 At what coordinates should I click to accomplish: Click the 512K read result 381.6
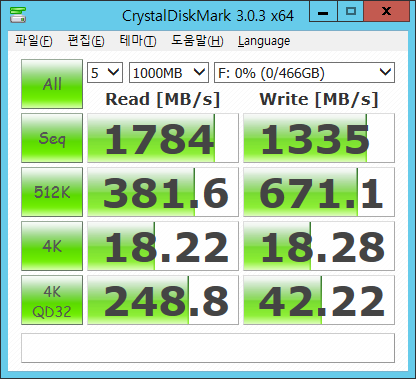pos(163,192)
